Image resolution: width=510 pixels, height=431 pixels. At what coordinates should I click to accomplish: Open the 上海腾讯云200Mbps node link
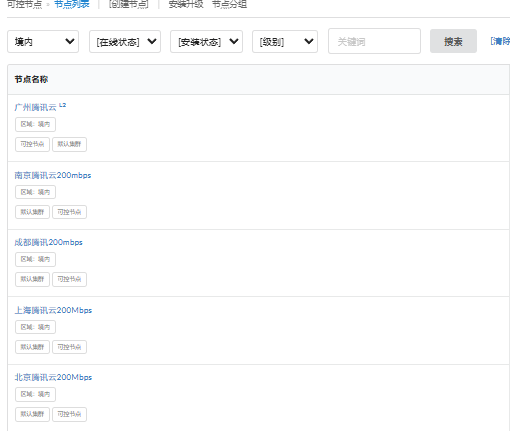point(53,310)
